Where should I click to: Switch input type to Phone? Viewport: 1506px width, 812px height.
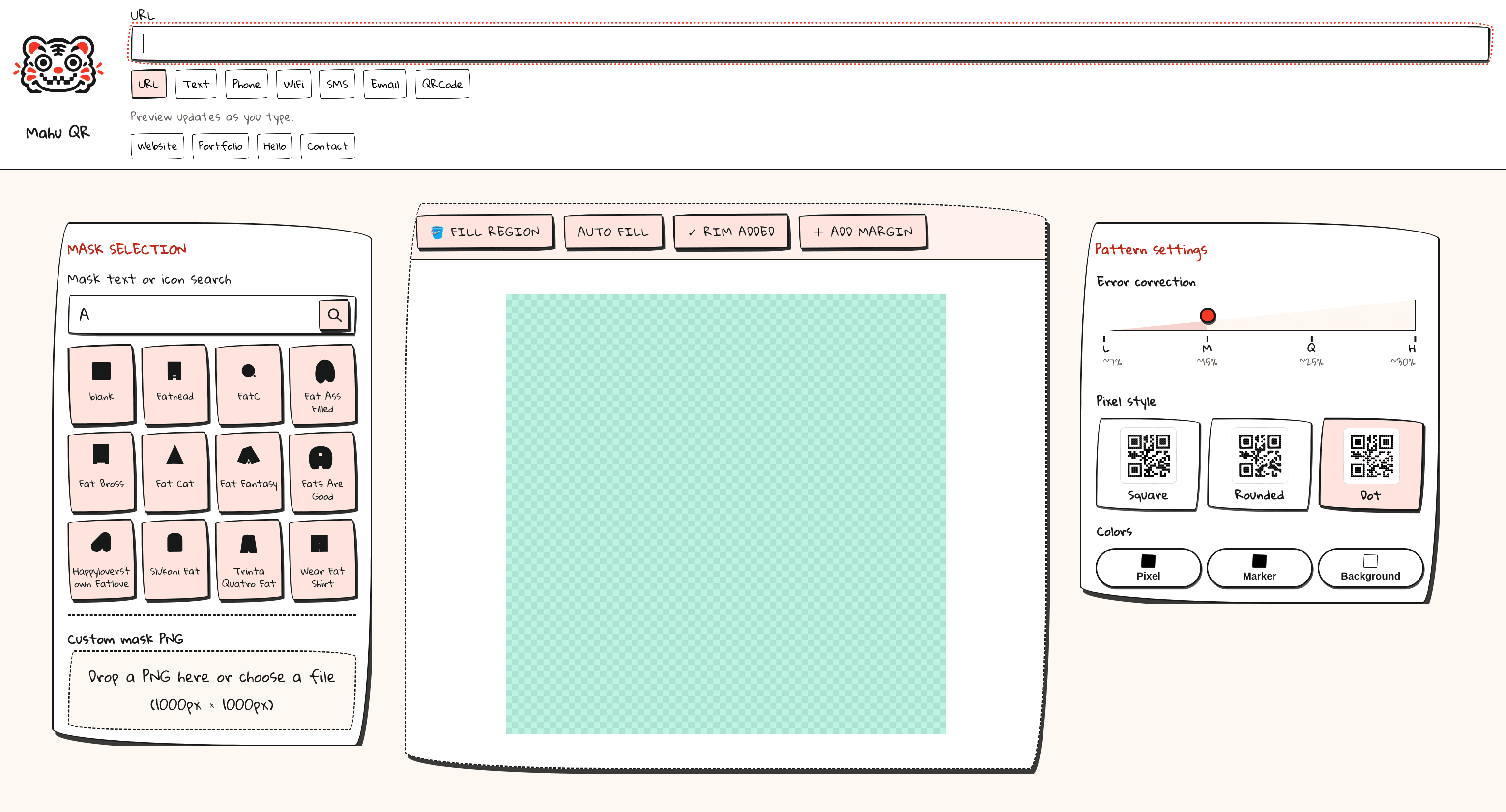point(246,84)
